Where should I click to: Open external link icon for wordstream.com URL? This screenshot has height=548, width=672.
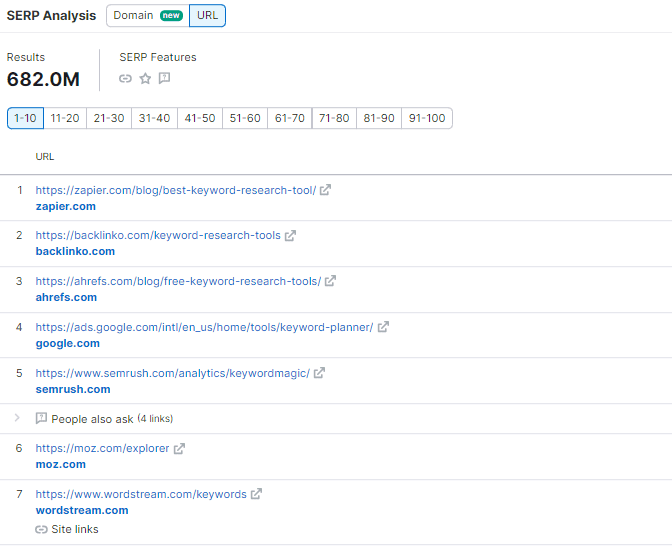(256, 494)
